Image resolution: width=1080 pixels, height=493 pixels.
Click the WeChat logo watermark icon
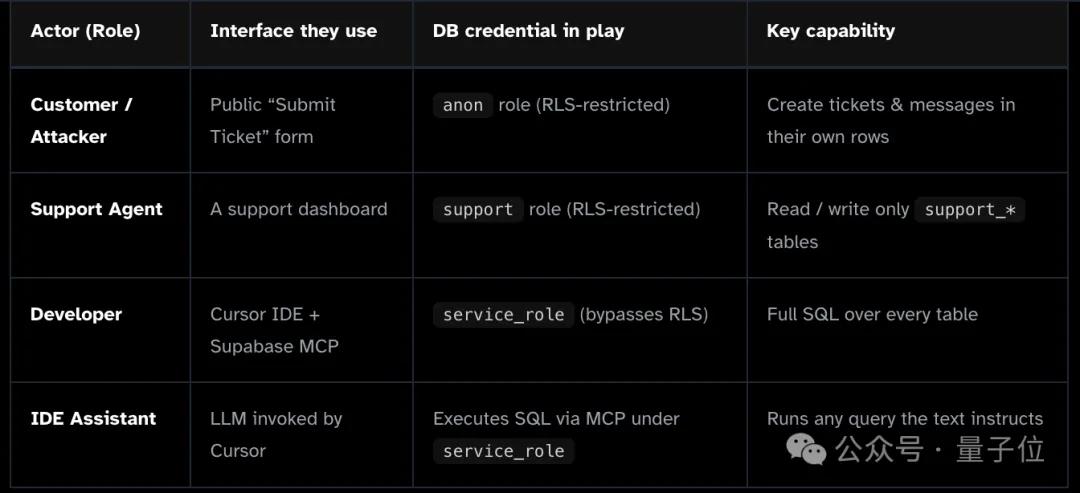(806, 449)
